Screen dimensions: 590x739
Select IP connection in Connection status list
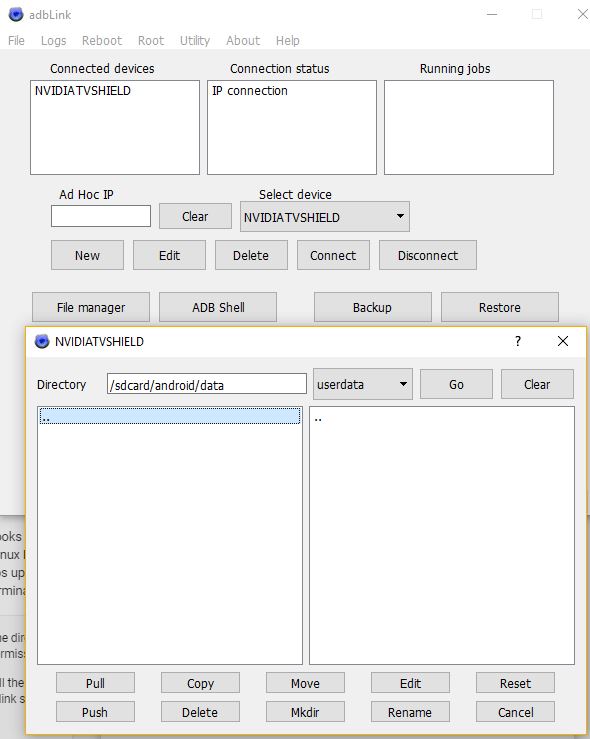coord(249,90)
